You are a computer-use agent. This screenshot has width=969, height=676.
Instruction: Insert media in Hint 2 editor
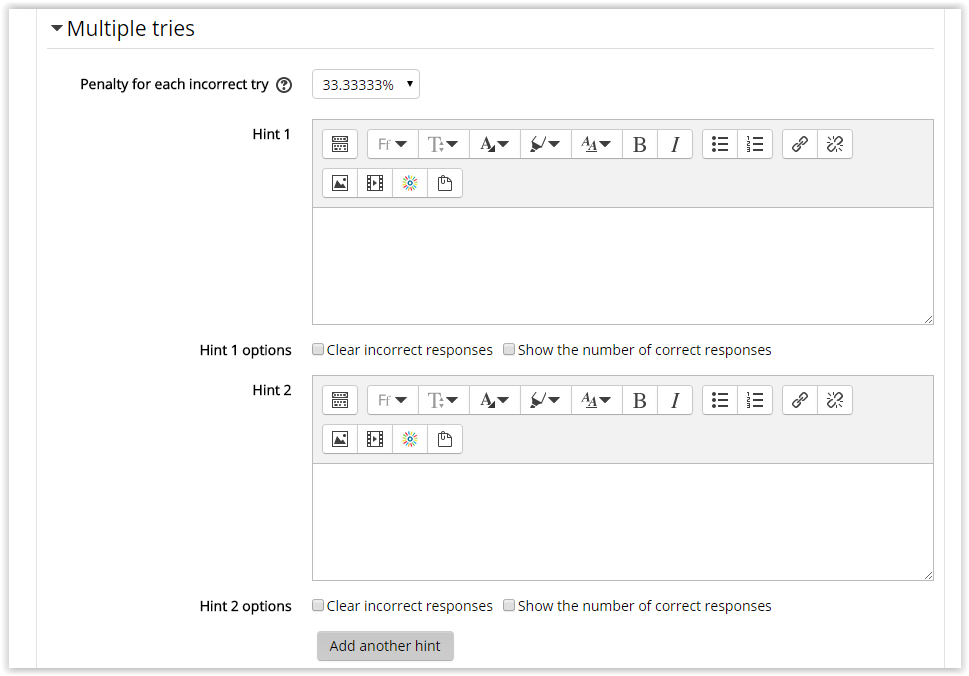[375, 439]
